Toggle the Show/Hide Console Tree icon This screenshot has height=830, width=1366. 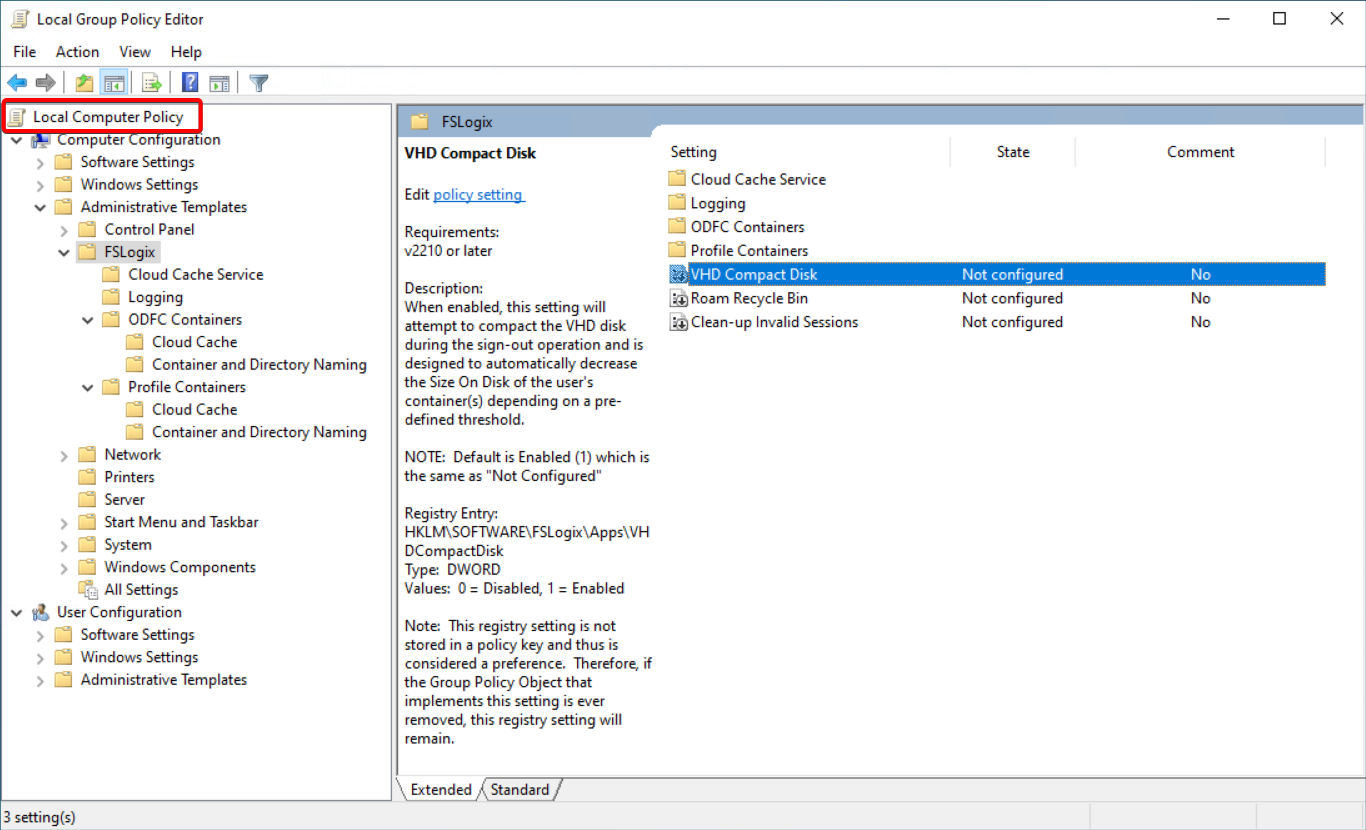[x=114, y=82]
